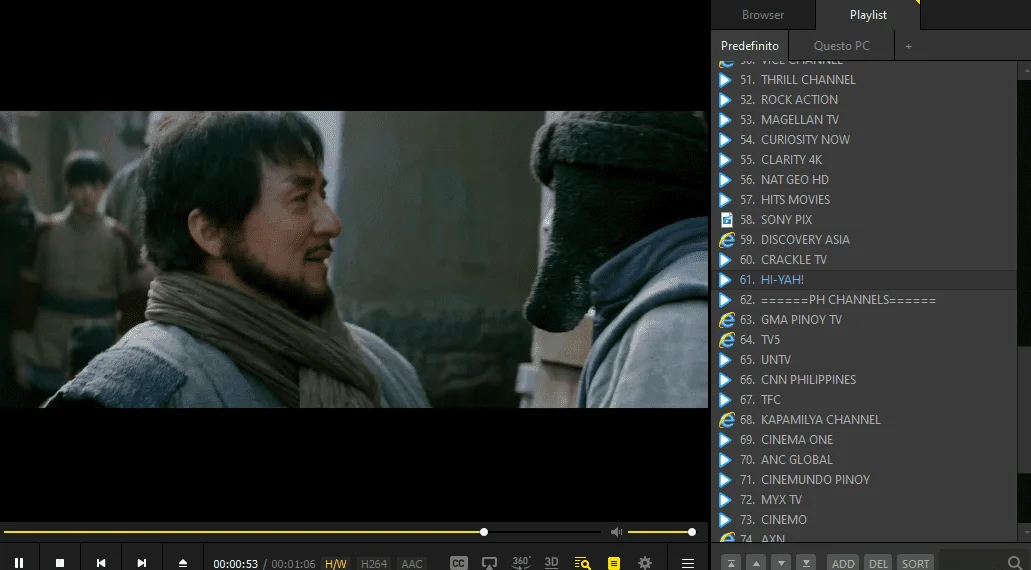Screen dimensions: 1031x570
Task: Click the ADD button in playlist
Action: tap(843, 563)
